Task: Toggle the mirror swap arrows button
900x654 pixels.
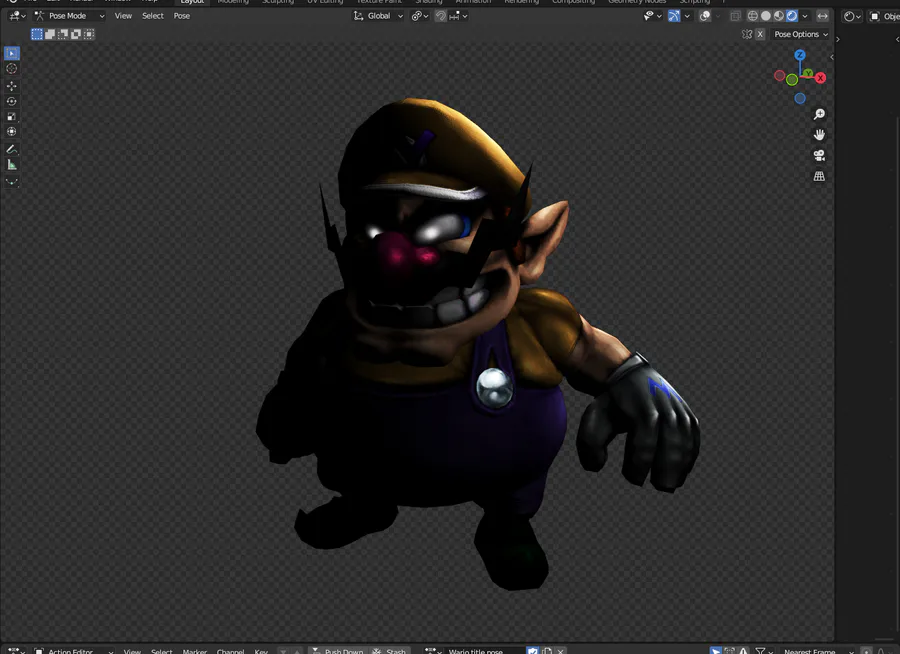Action: point(823,16)
